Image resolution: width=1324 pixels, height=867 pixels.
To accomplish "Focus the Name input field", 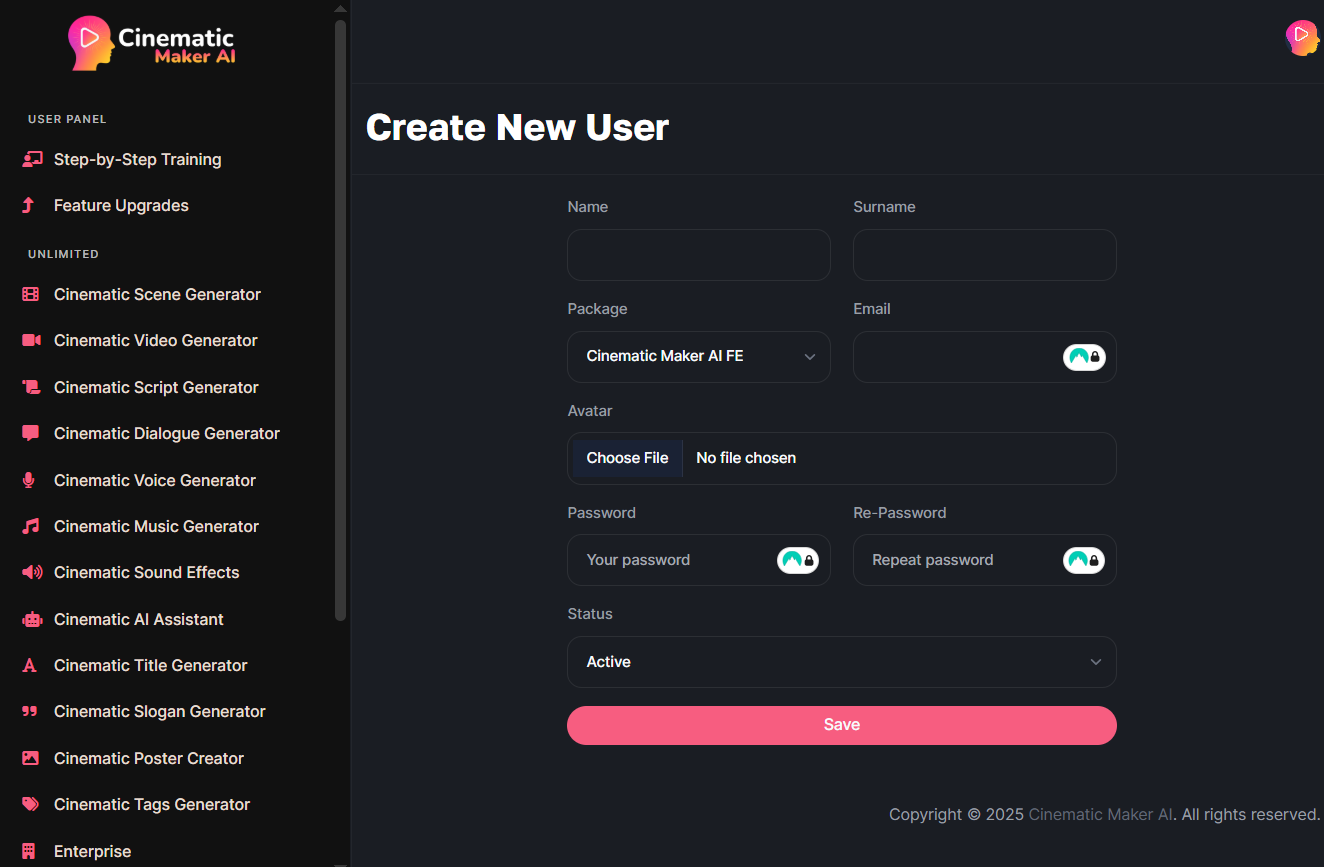I will point(698,255).
